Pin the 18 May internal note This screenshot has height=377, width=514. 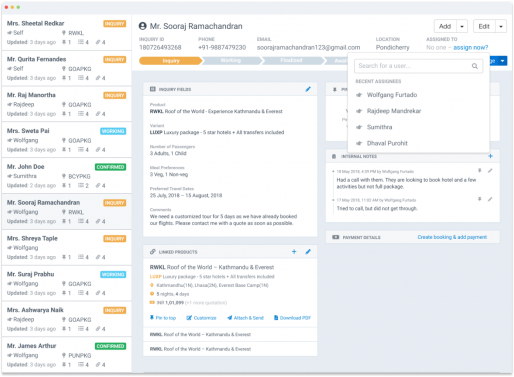pos(480,171)
